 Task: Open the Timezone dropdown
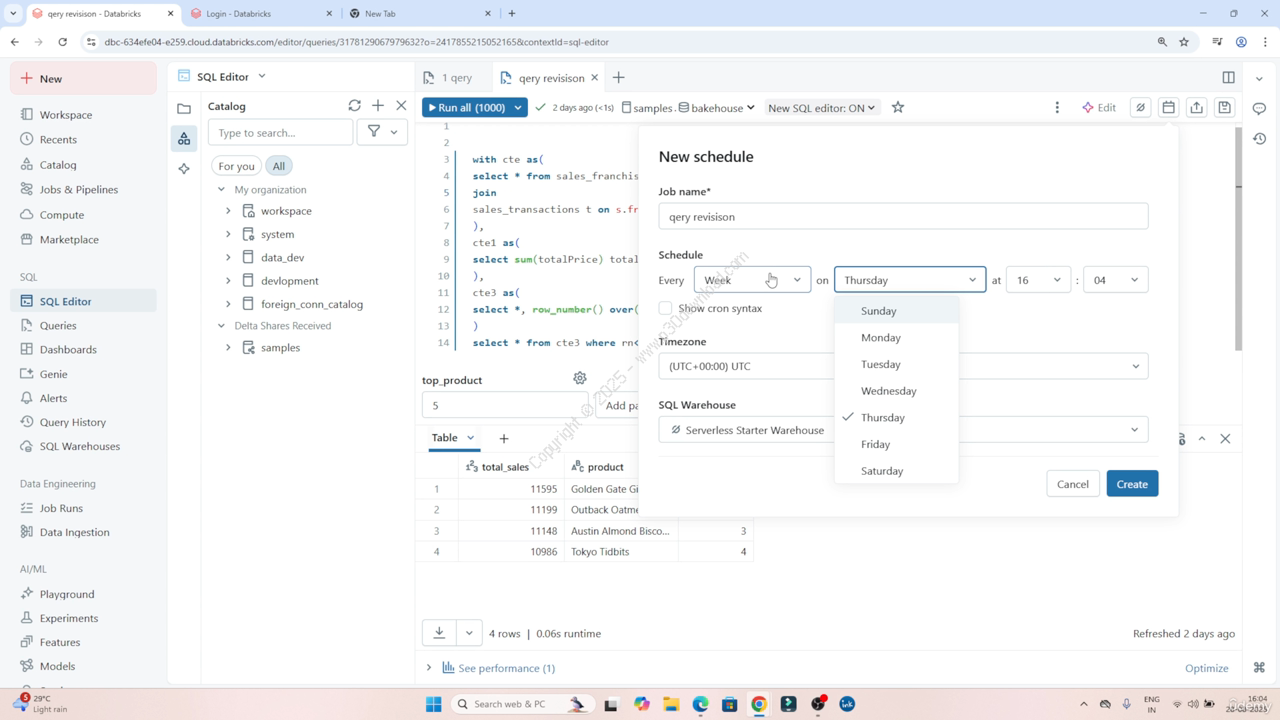(902, 366)
